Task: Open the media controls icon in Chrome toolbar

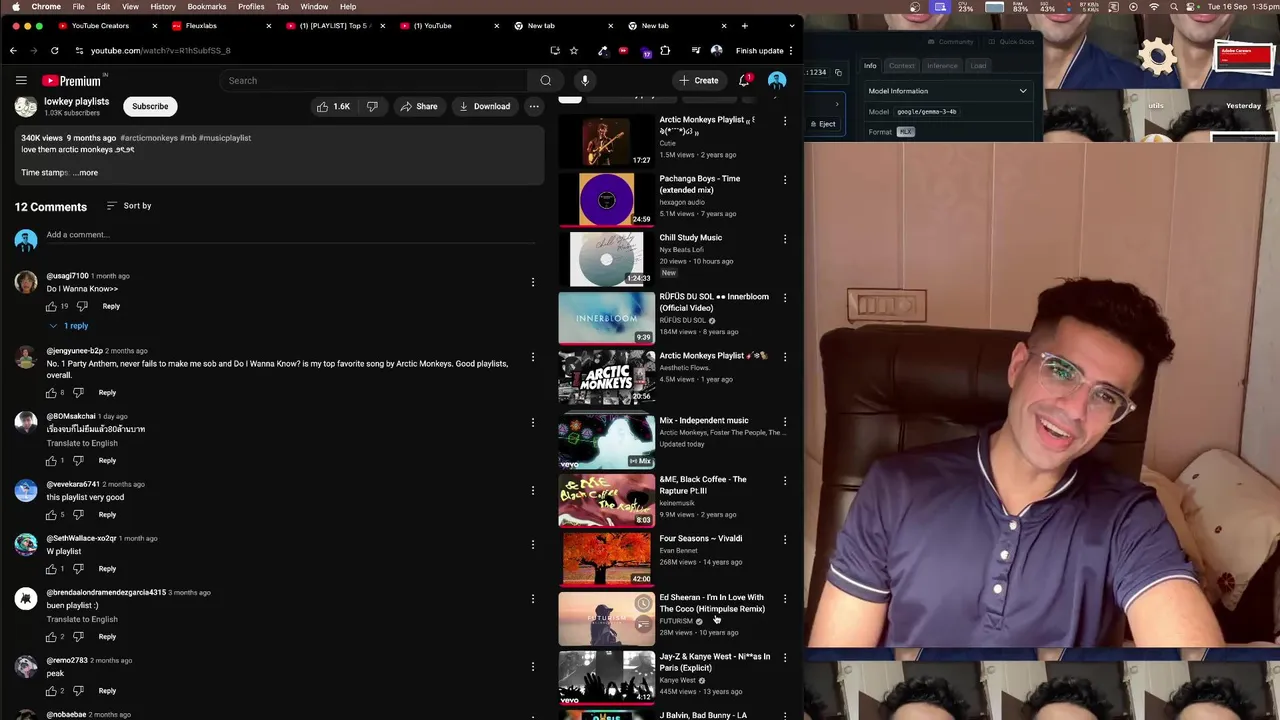Action: click(x=695, y=50)
